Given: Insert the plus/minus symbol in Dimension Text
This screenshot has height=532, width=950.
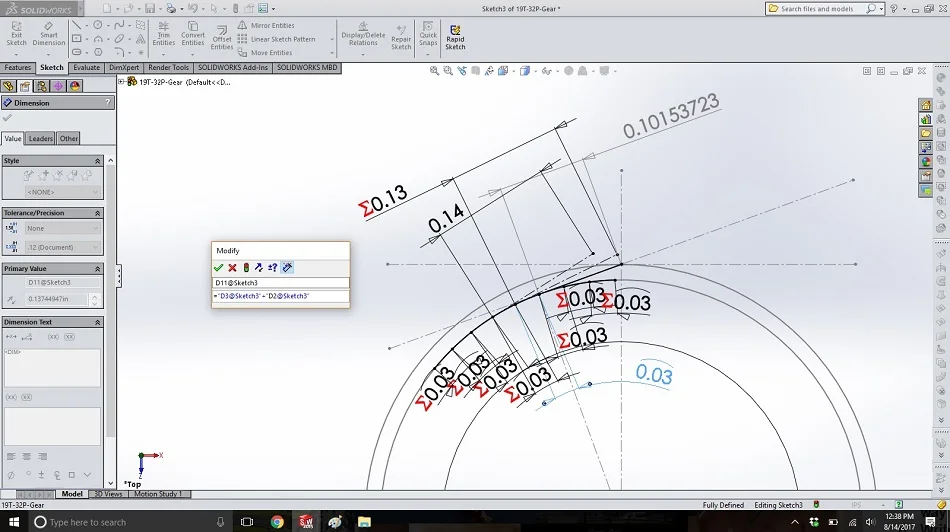Looking at the screenshot, I should [42, 474].
